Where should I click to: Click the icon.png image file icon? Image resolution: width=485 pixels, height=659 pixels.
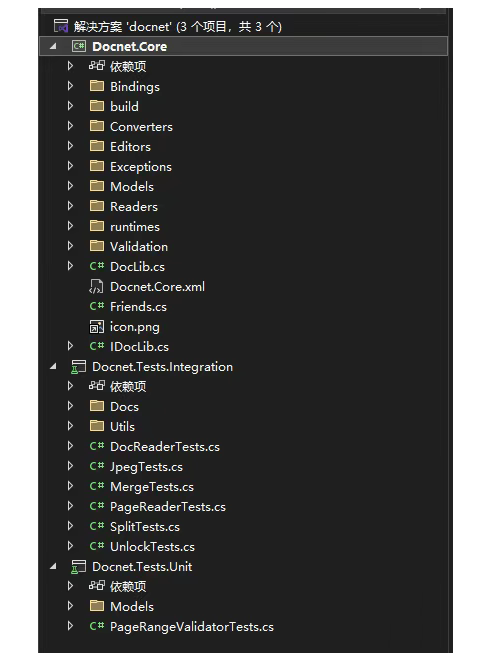tap(96, 327)
